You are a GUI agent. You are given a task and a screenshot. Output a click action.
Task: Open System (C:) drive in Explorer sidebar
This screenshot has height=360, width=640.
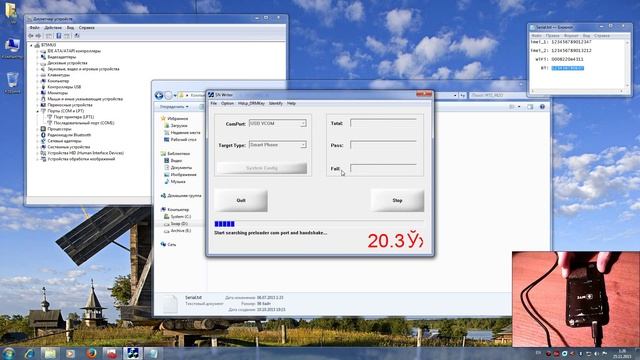178,216
